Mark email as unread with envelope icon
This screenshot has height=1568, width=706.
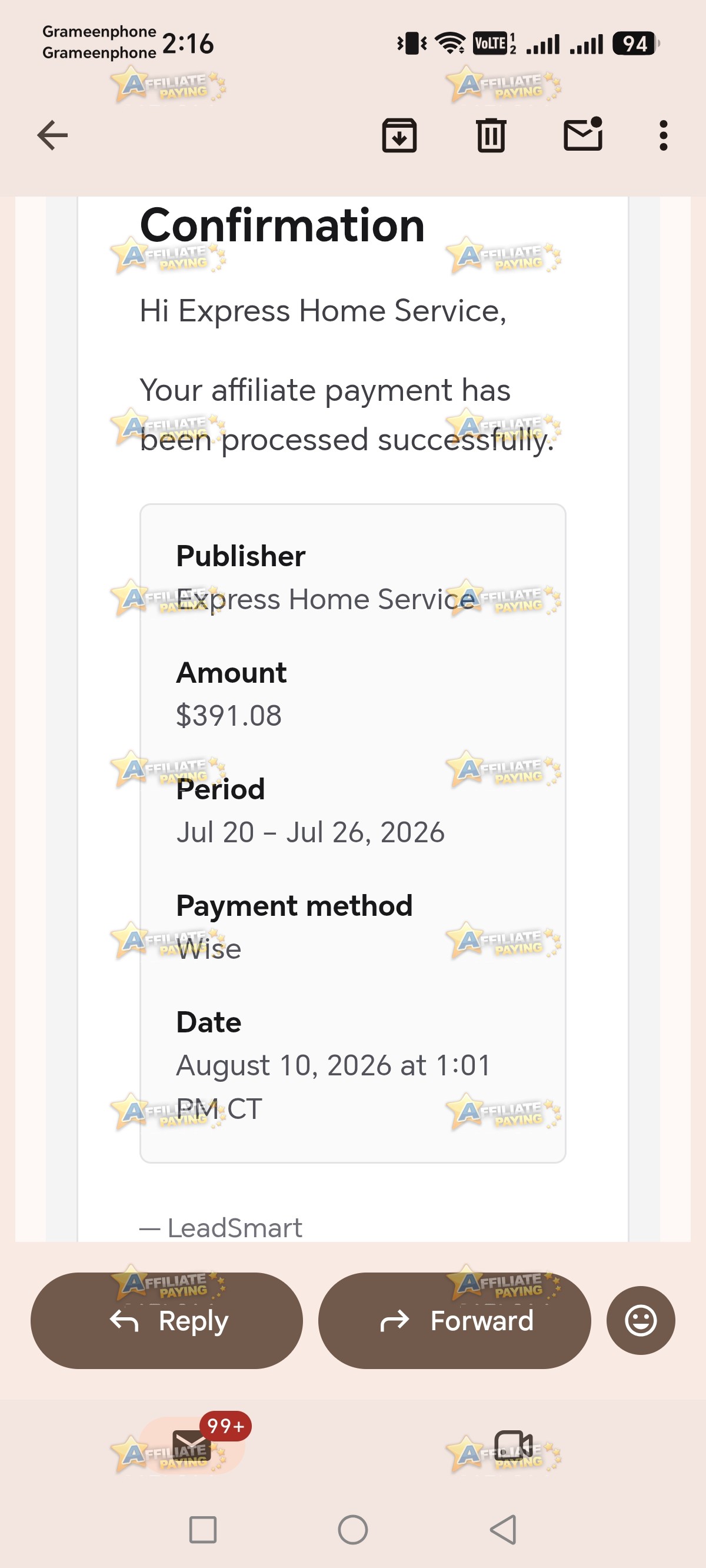[583, 134]
